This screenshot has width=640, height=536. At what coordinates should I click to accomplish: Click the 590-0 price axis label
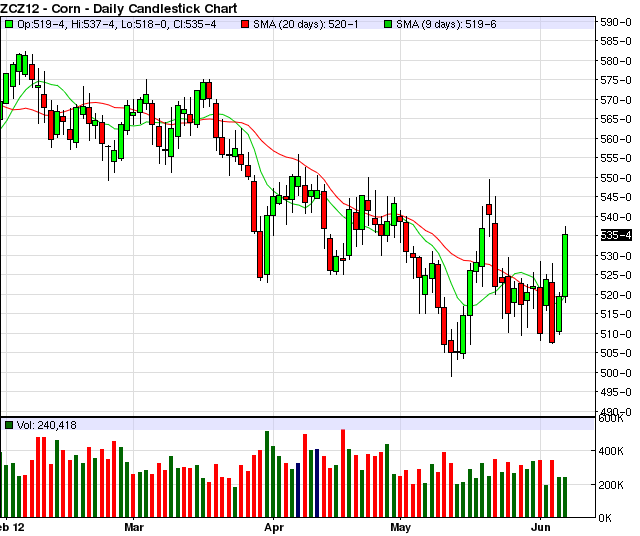point(616,22)
